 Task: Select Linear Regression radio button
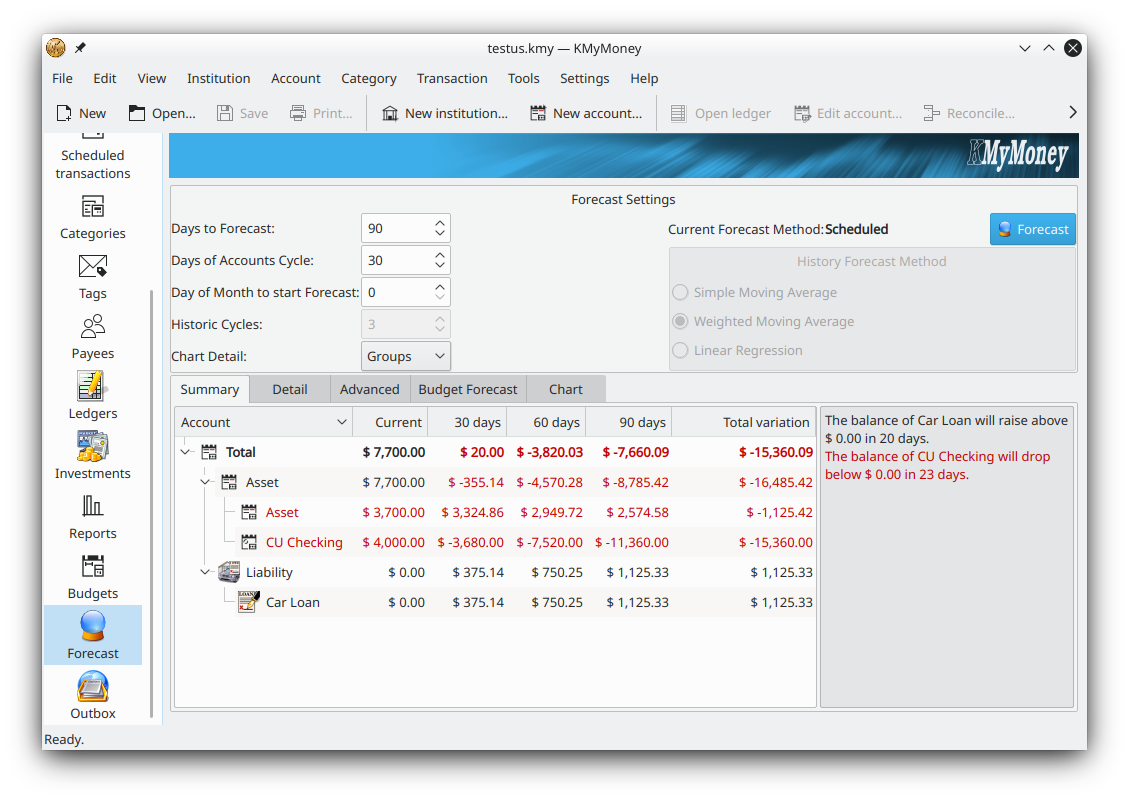(680, 351)
